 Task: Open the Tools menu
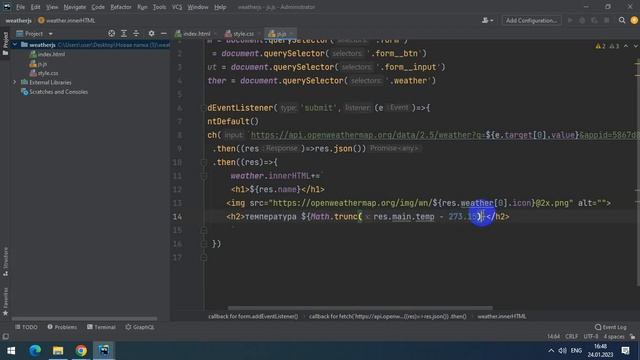pyautogui.click(x=159, y=7)
